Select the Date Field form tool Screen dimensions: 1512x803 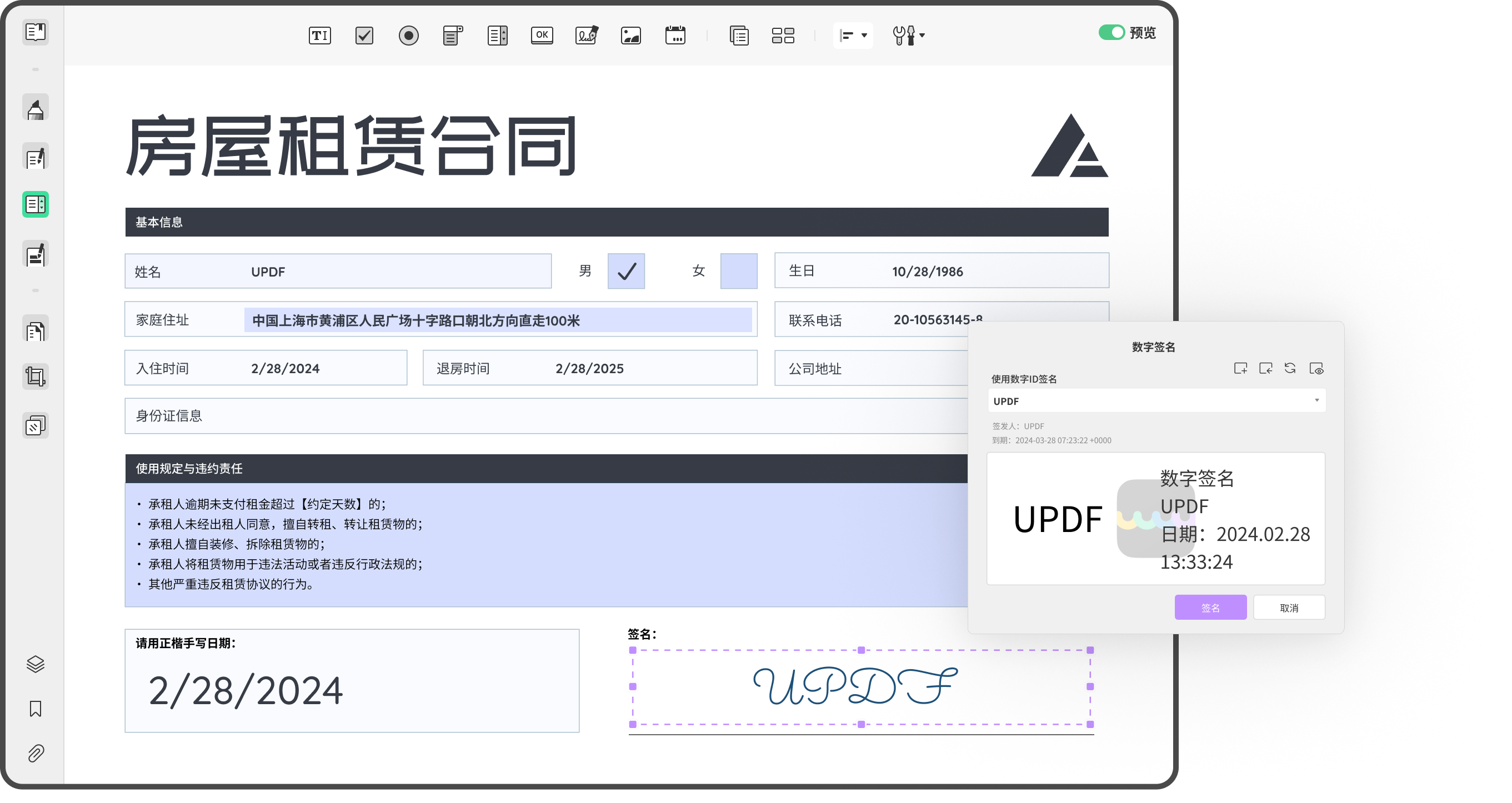(675, 35)
